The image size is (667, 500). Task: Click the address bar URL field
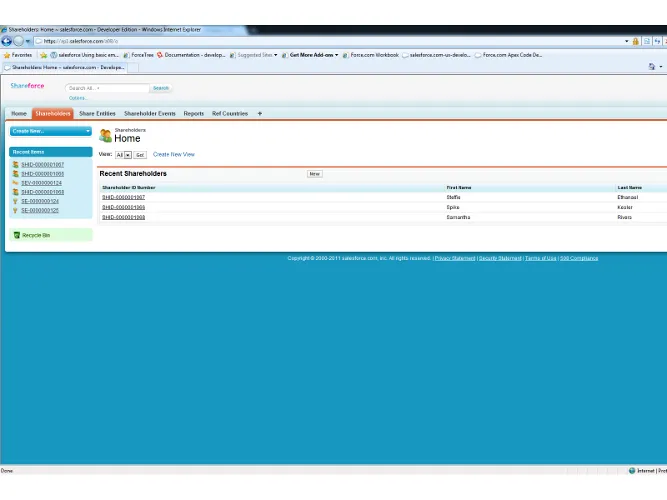[x=328, y=41]
